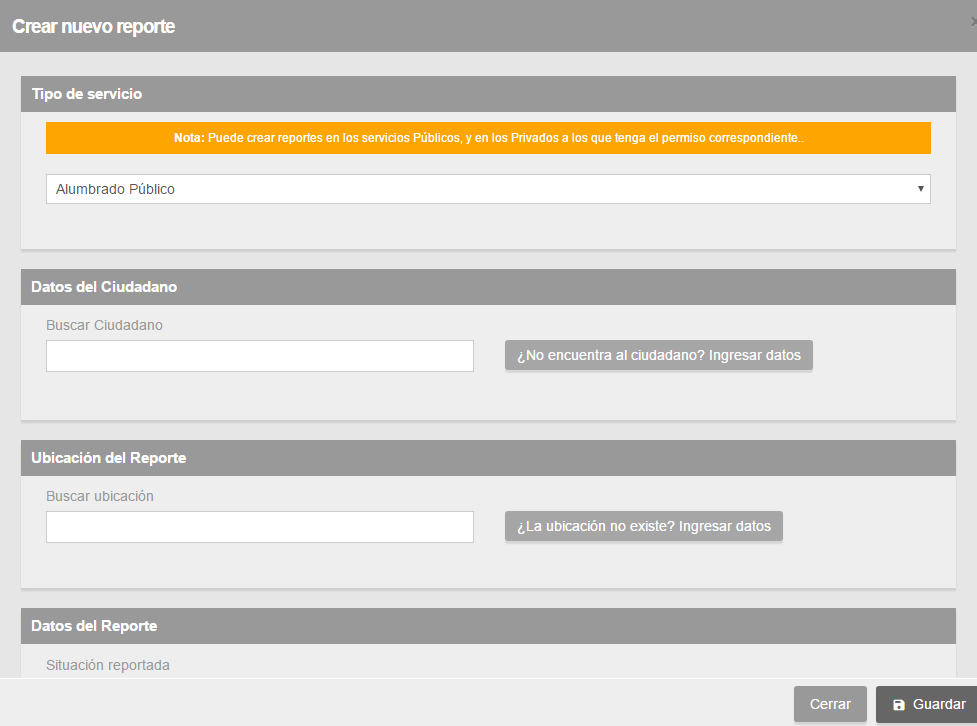Select the Datos del Ciudadano section header

(488, 287)
